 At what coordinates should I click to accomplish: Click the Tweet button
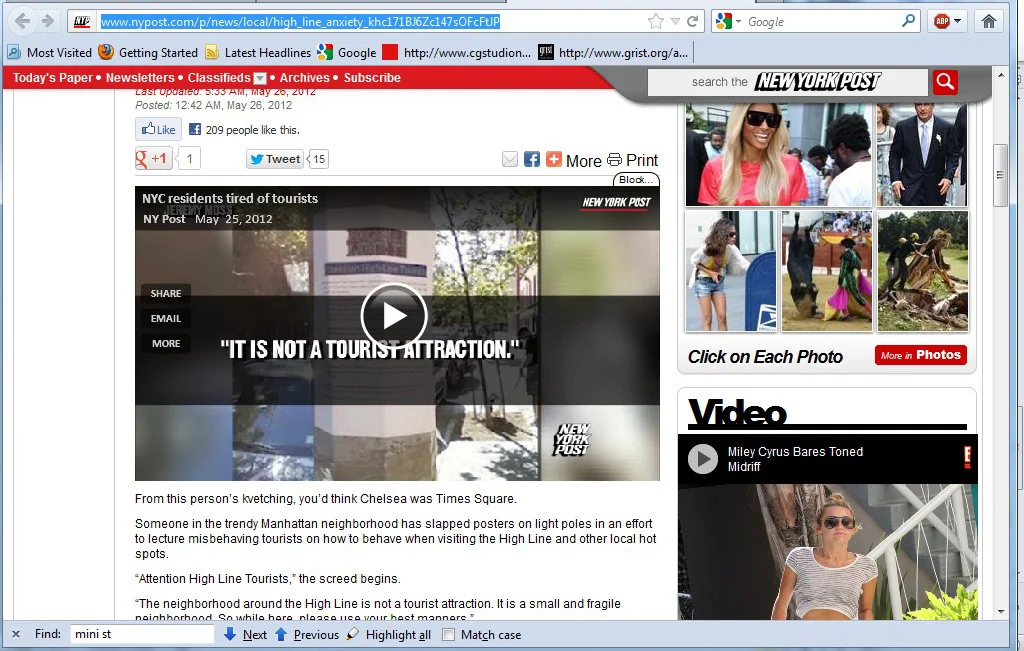click(x=275, y=159)
